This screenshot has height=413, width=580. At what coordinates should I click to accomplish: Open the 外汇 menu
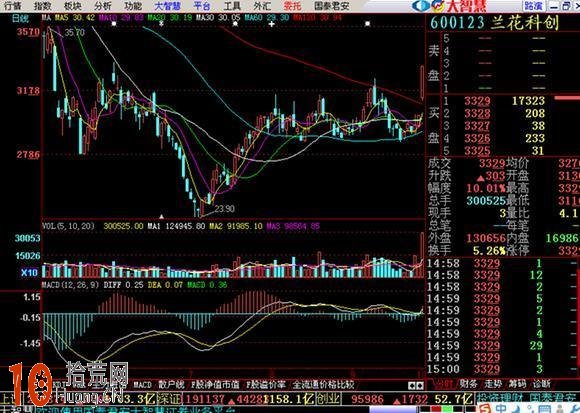pos(262,6)
